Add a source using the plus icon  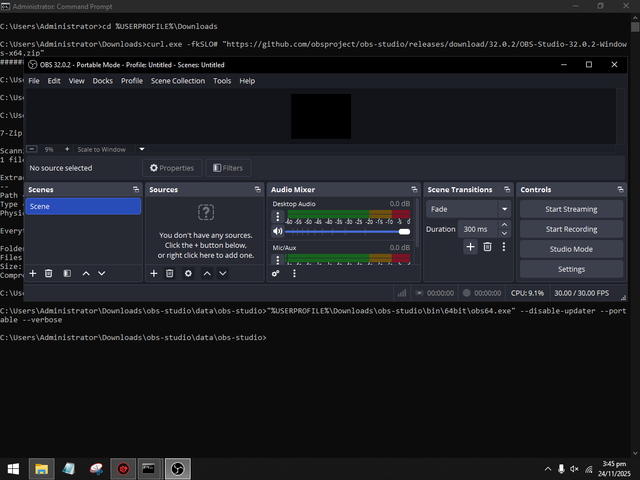pos(154,273)
